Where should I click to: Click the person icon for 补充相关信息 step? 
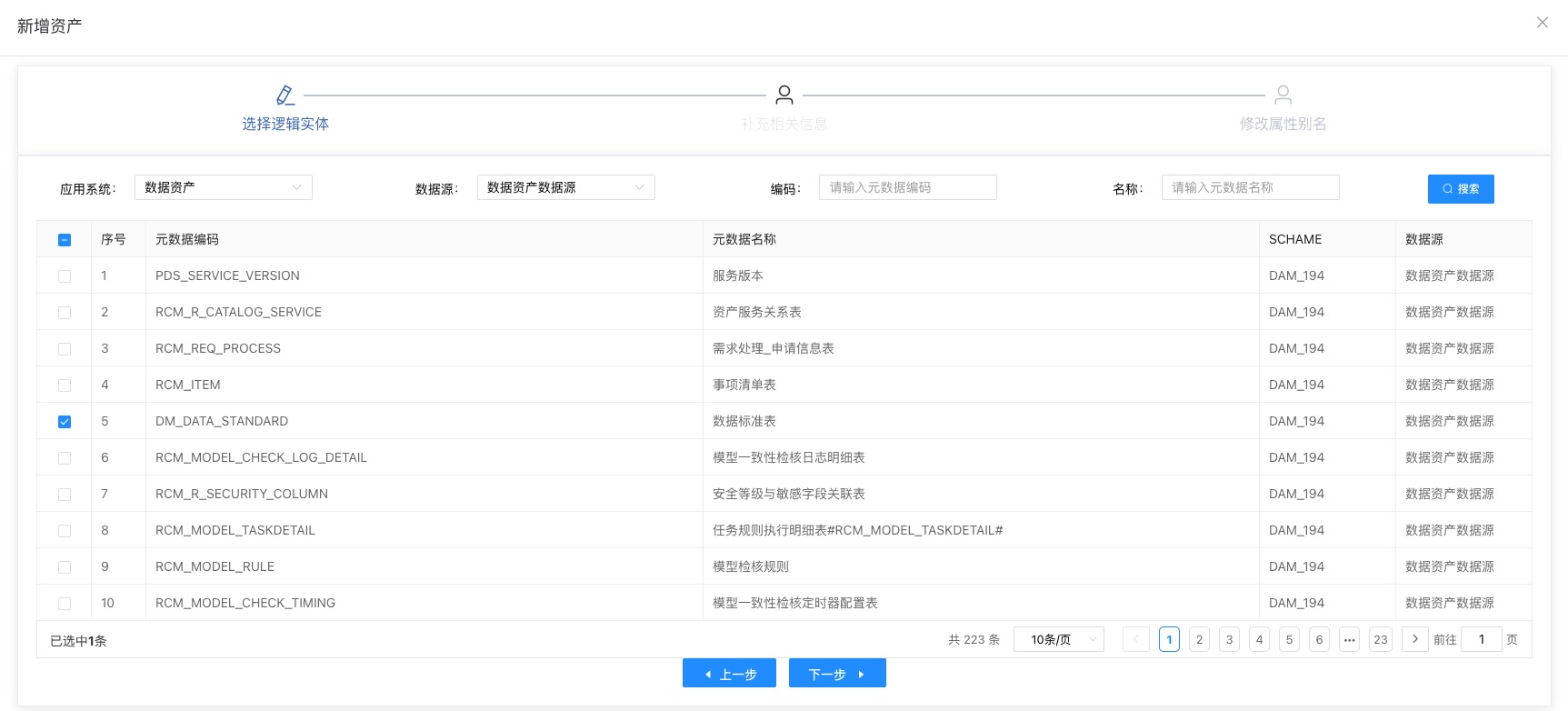(x=784, y=95)
